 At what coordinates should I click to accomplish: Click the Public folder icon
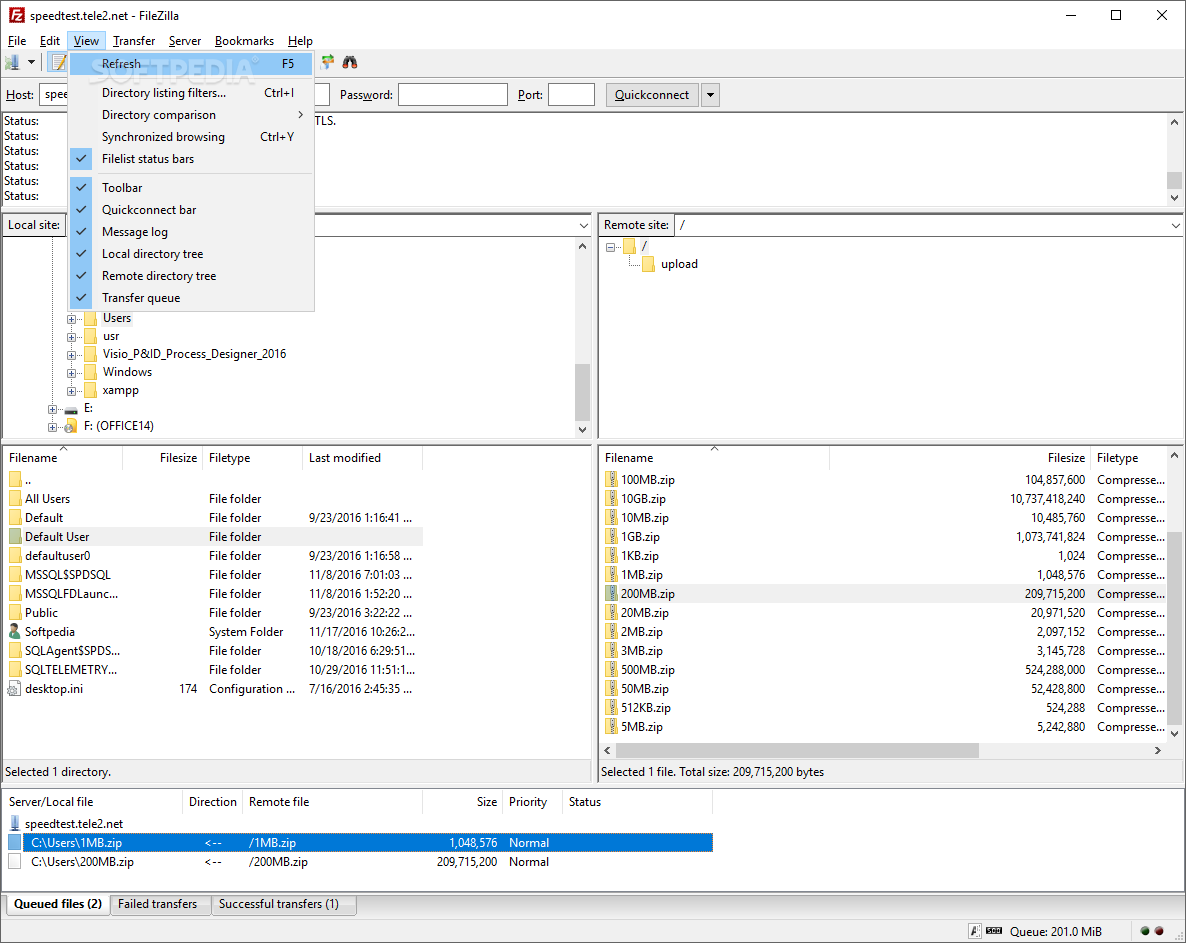point(15,613)
